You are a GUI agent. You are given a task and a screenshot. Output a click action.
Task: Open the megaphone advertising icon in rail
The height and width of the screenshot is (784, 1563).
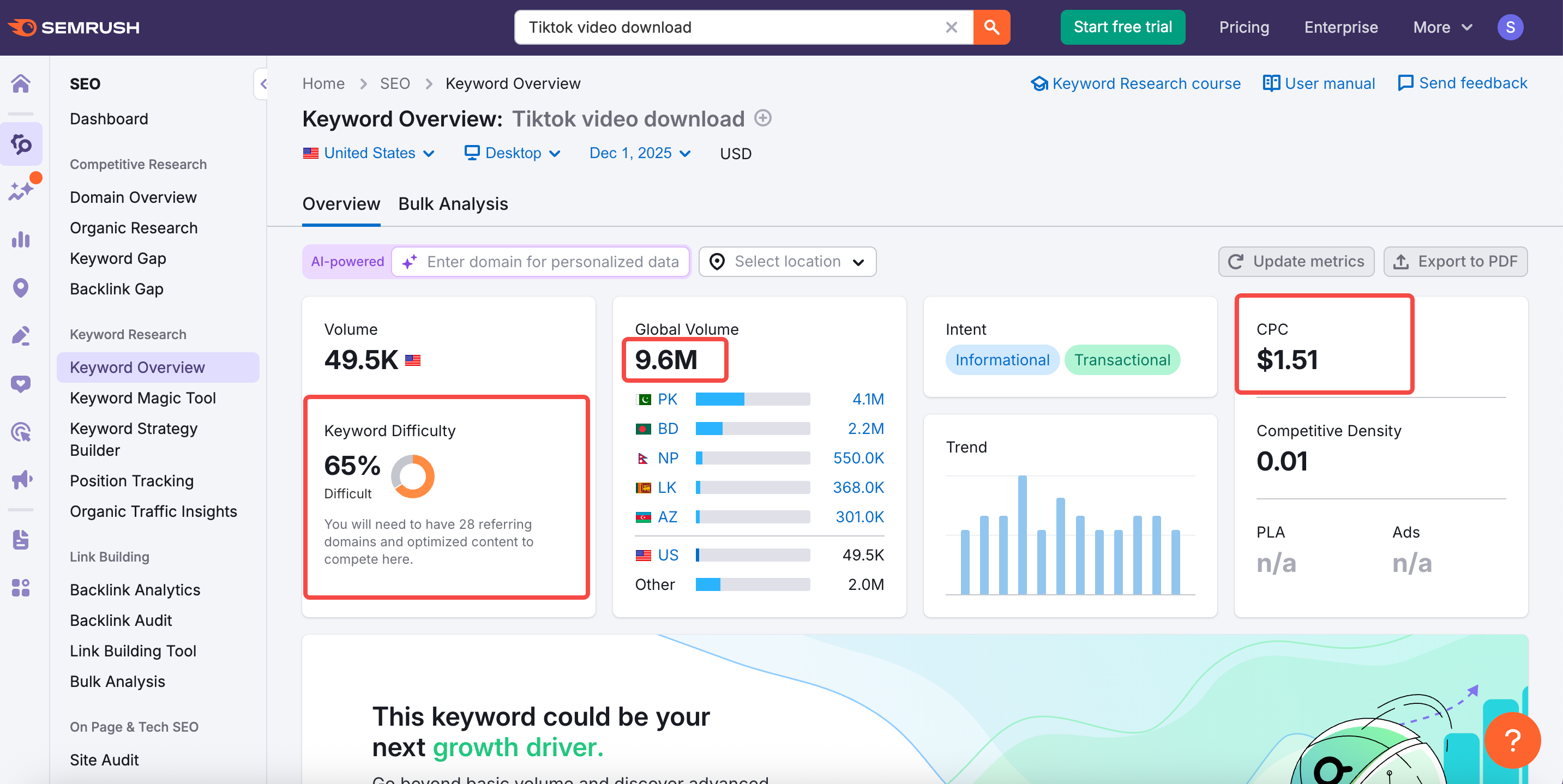coord(21,480)
